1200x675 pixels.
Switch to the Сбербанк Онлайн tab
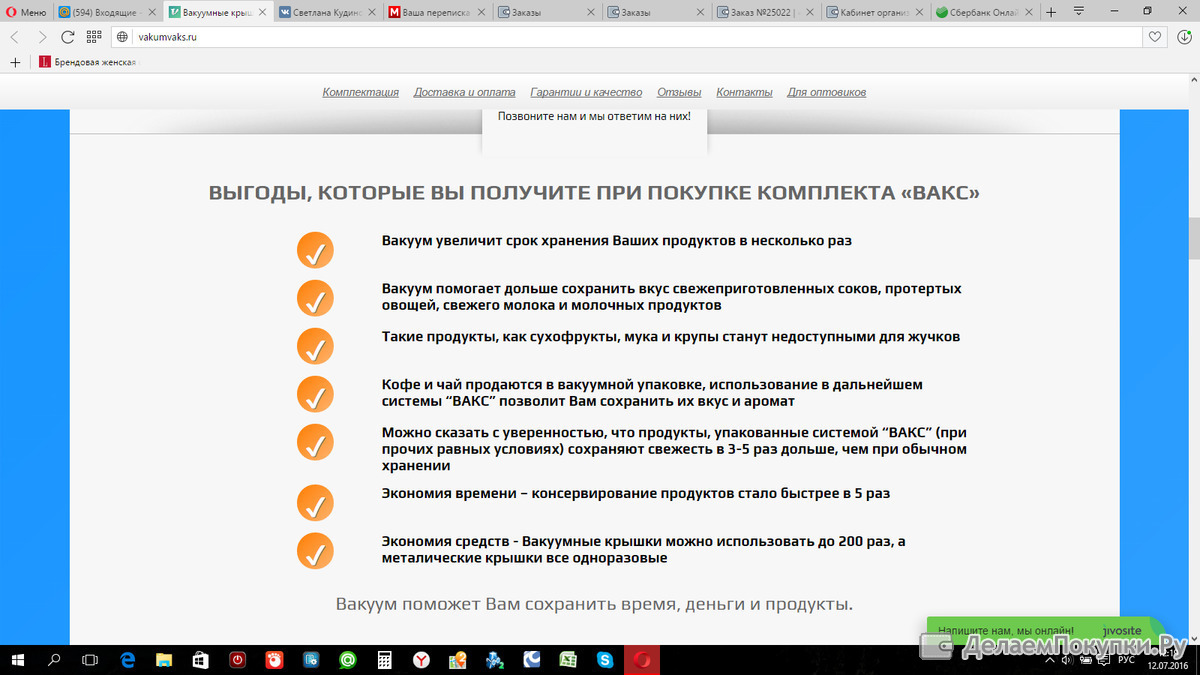coord(983,13)
